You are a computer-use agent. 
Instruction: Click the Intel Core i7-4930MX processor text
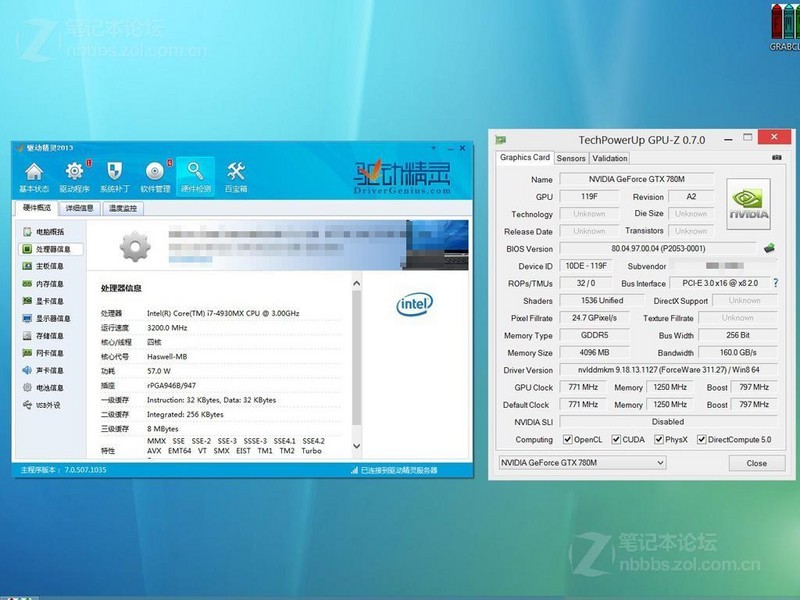point(223,313)
